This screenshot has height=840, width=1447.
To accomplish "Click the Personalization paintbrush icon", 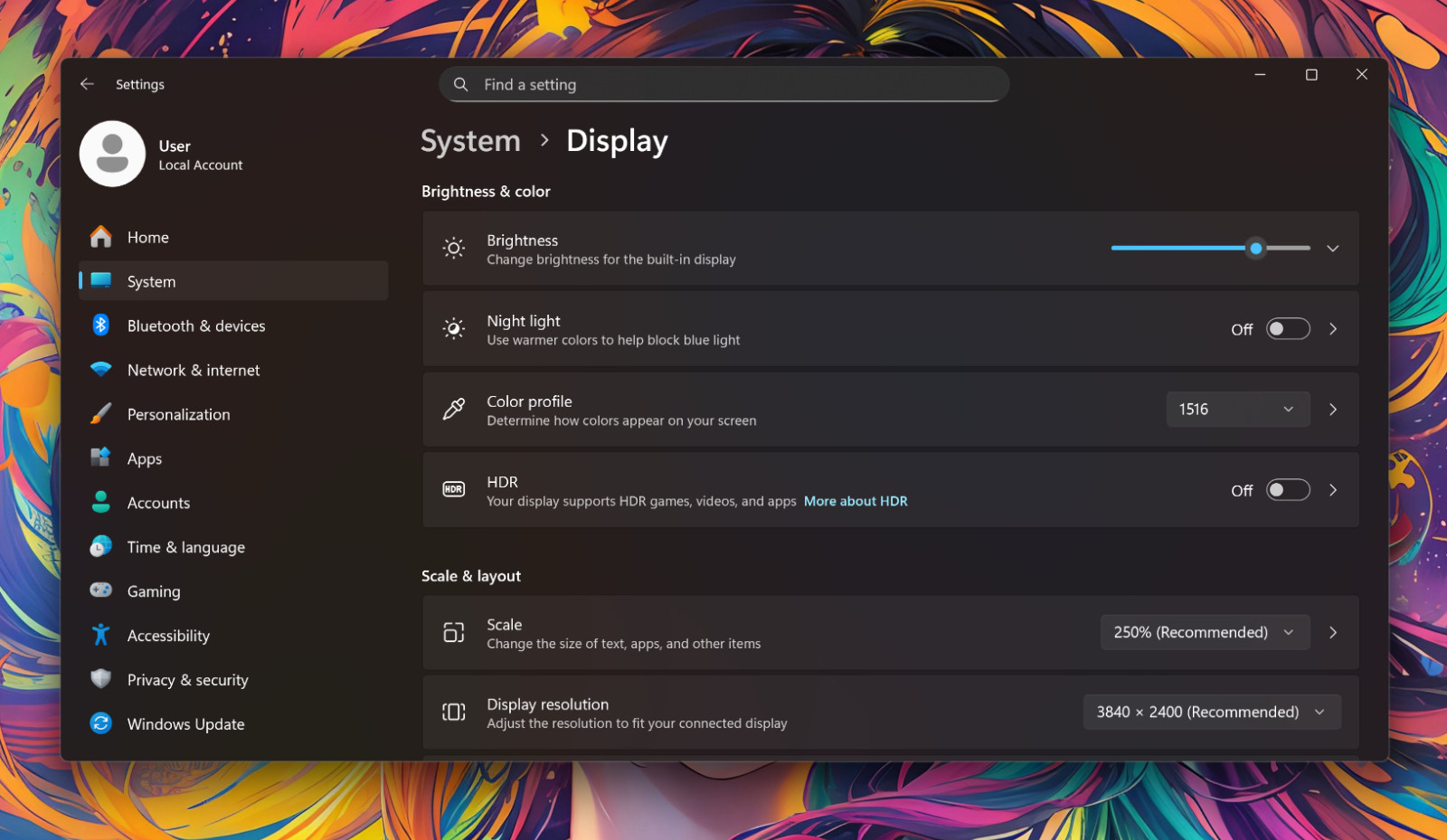I will coord(101,414).
